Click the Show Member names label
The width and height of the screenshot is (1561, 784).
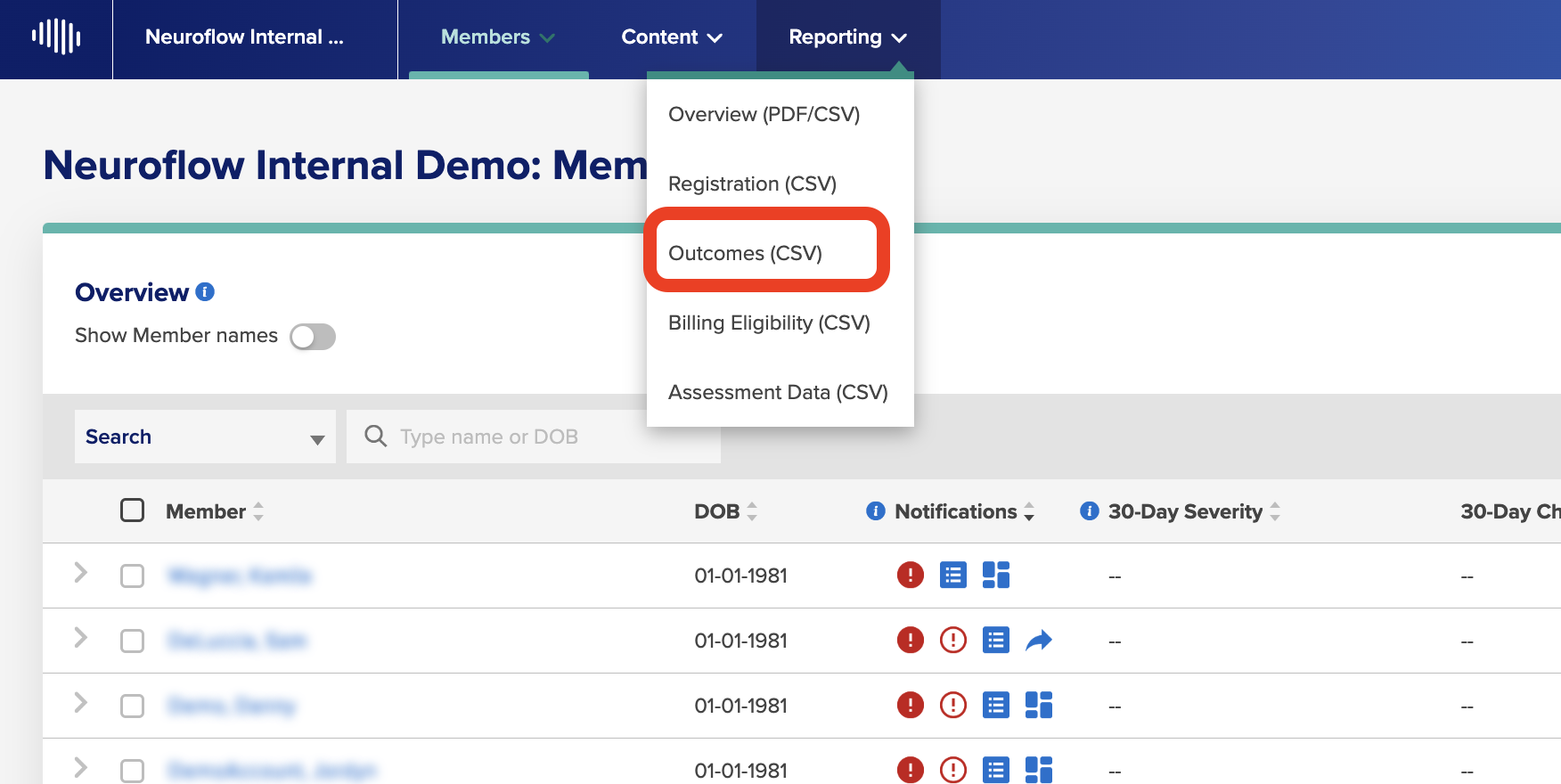tap(176, 335)
